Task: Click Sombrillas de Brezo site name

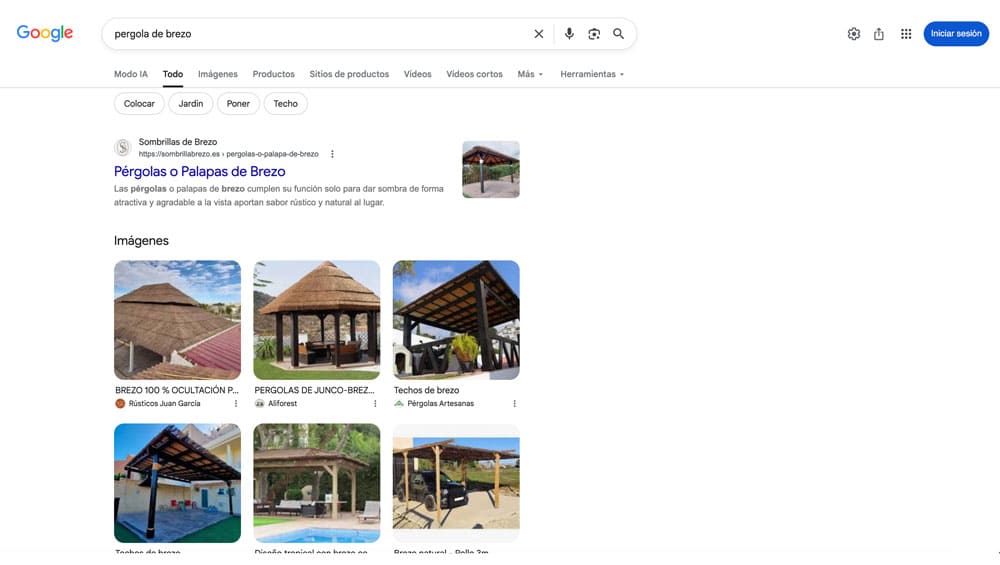Action: [x=178, y=142]
